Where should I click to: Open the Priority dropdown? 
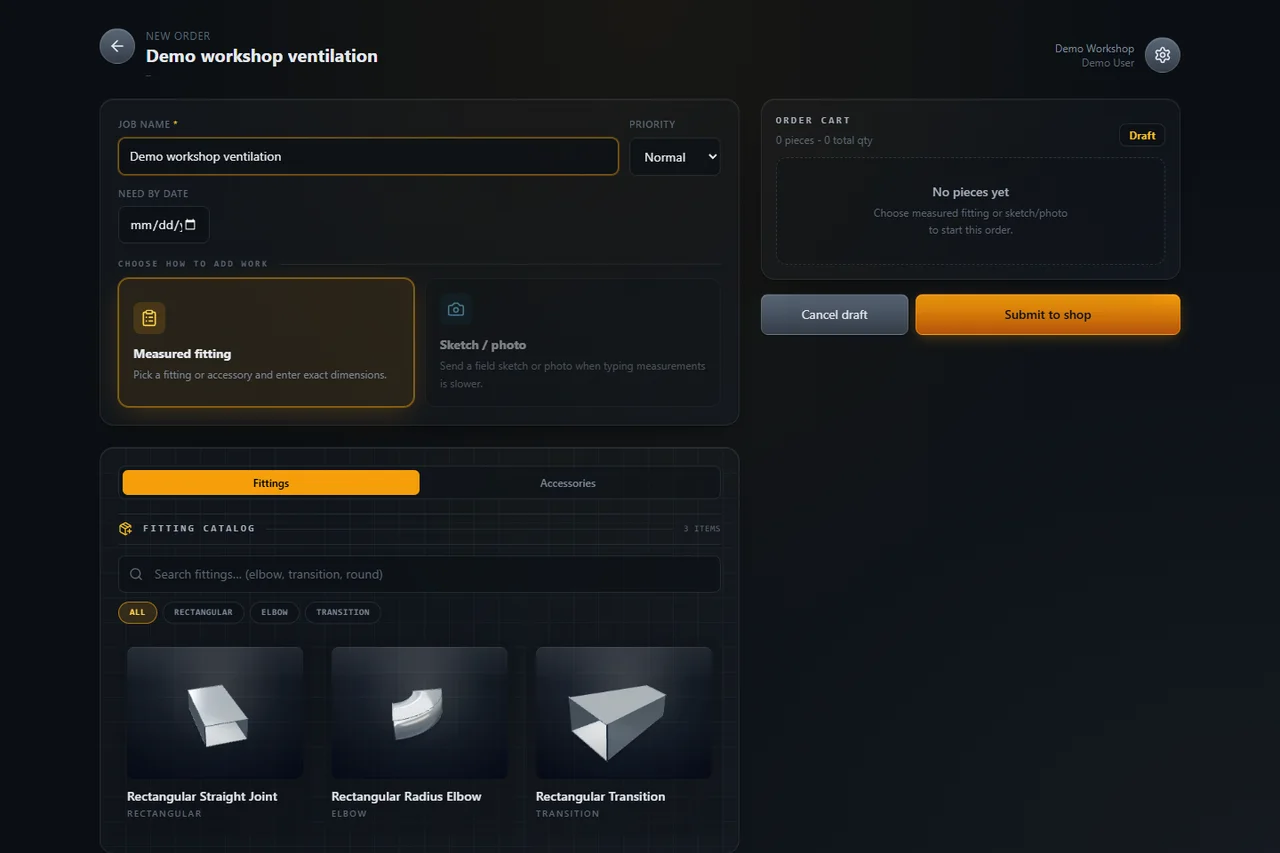click(x=675, y=157)
